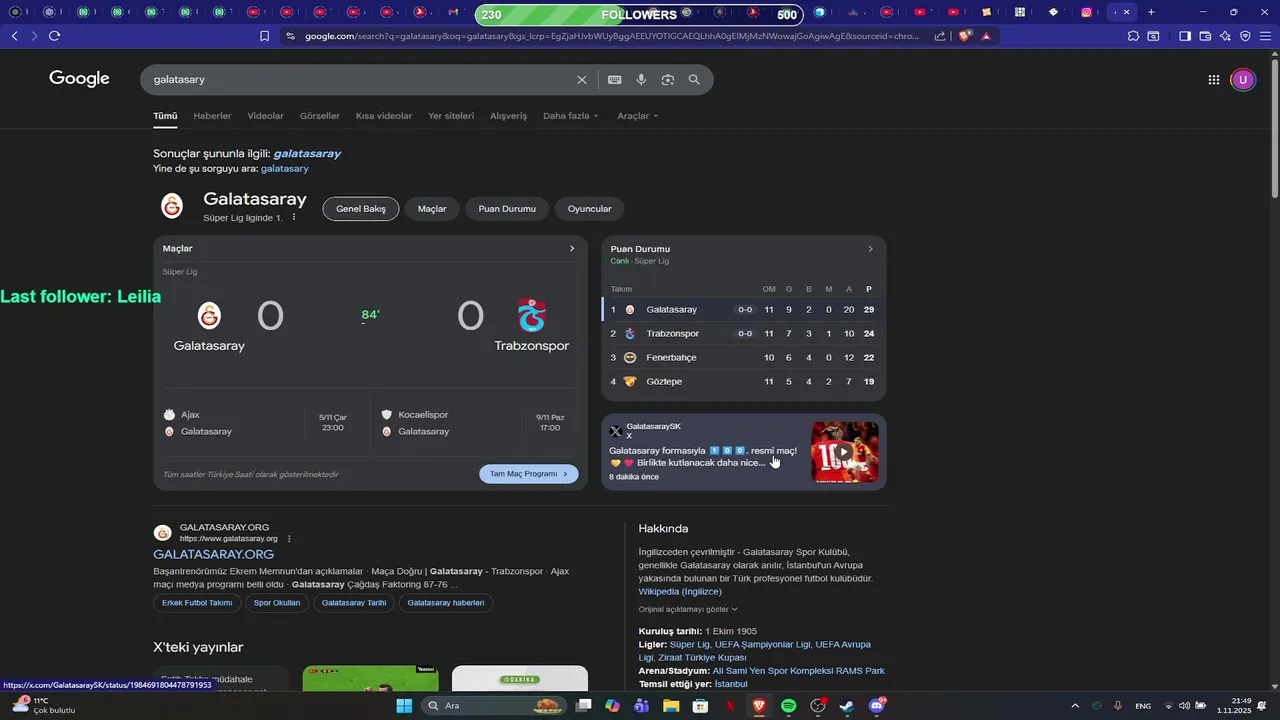Open the Ali Sami Yen Spor Kompleksi link

point(799,671)
